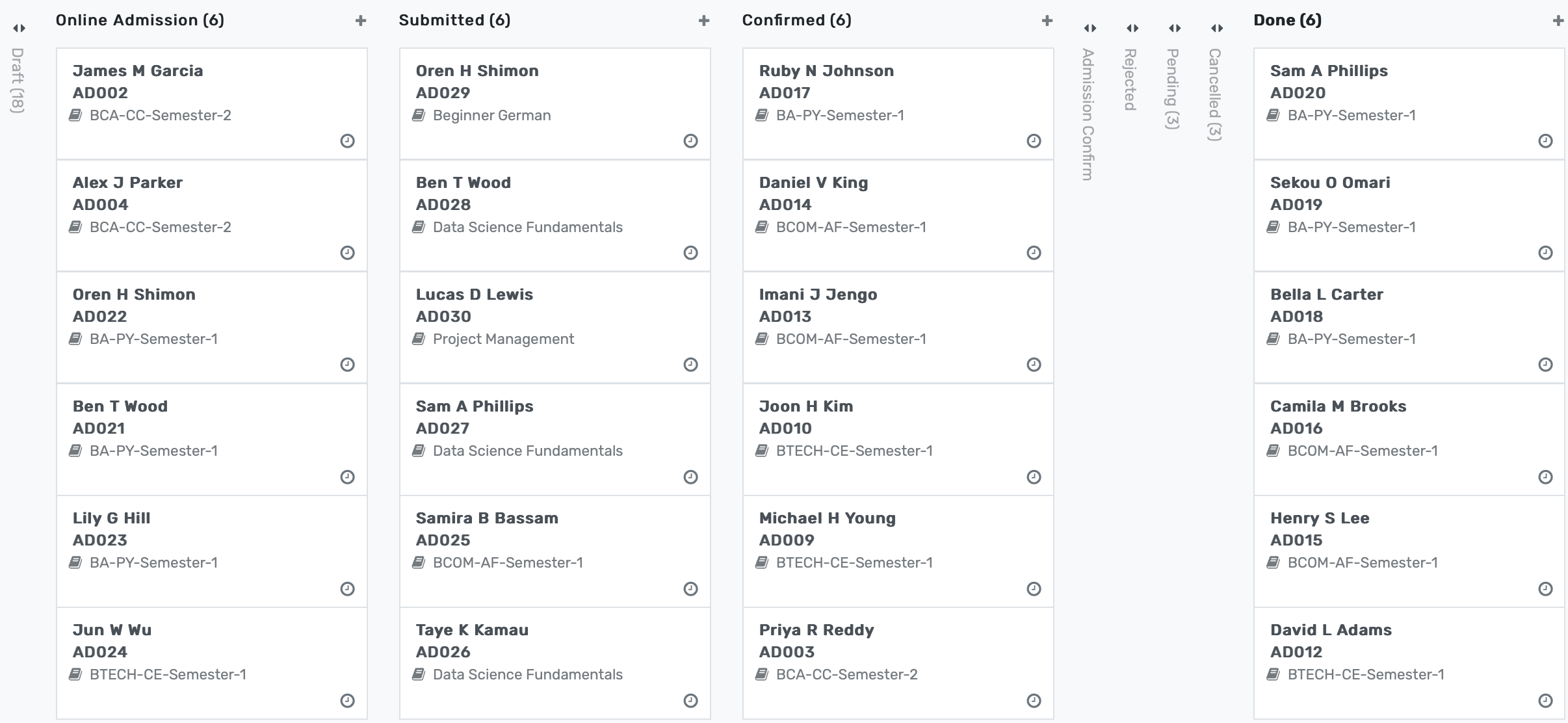Expand the Admission Confirm column
This screenshot has width=1568, height=723.
(x=1090, y=28)
